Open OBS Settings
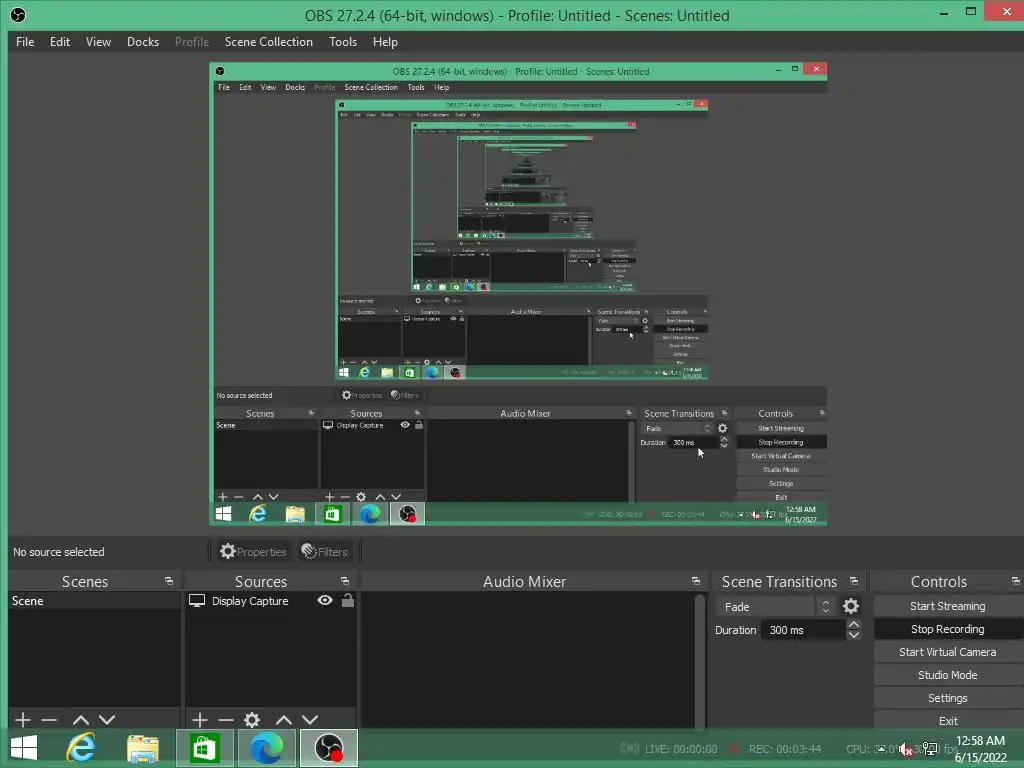Screen dimensions: 1024x768 948,698
